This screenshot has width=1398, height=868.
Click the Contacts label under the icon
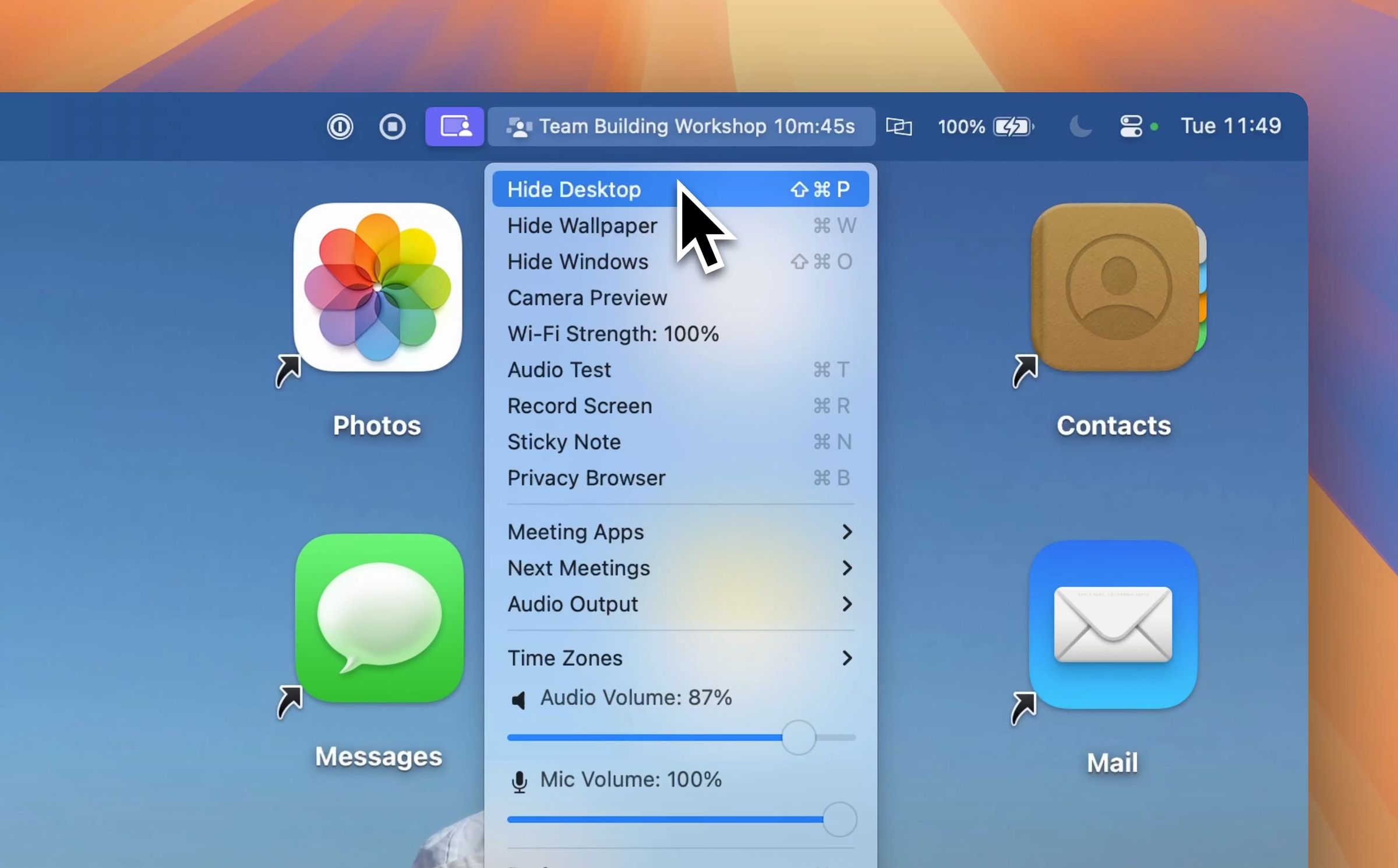click(x=1114, y=425)
